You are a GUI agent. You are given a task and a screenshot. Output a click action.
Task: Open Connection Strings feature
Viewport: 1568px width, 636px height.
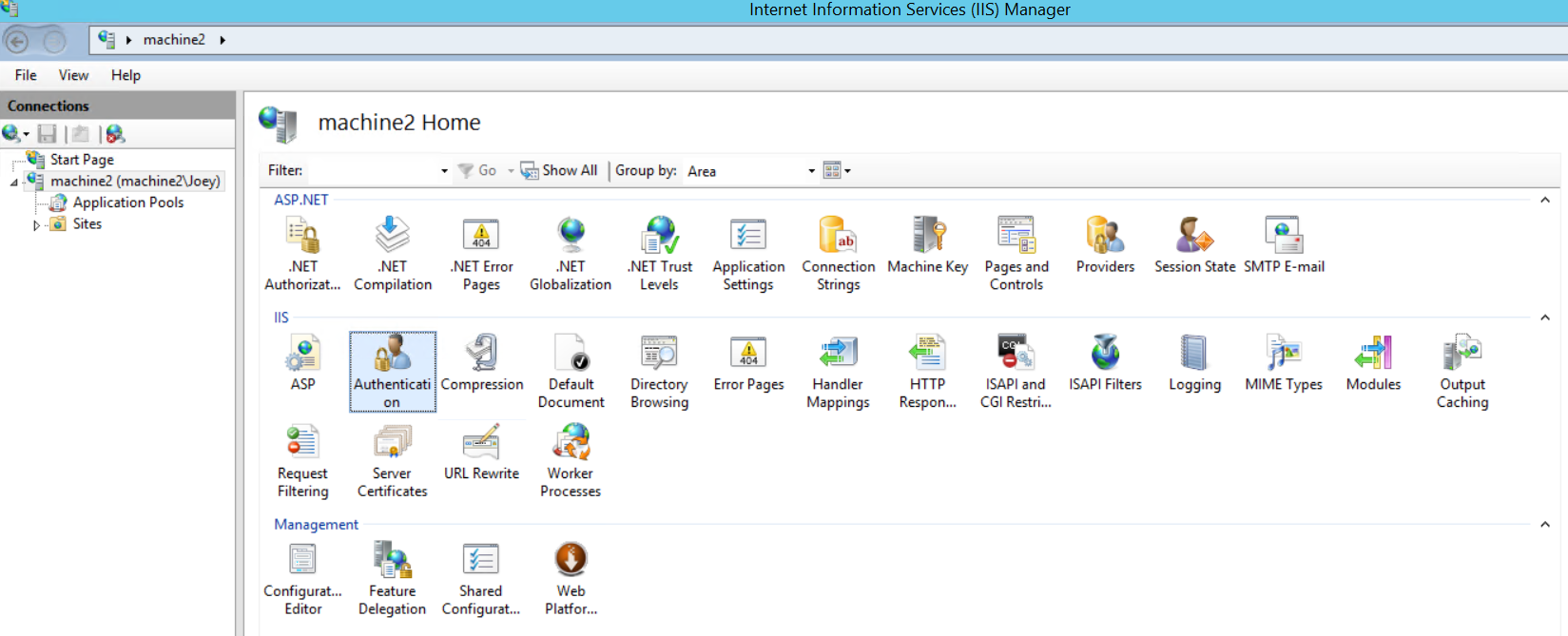(x=838, y=254)
